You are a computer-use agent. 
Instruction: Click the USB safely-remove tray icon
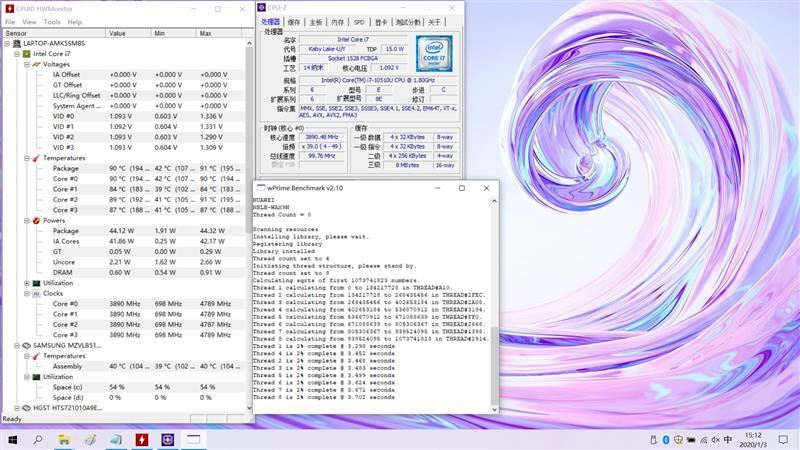coord(654,440)
